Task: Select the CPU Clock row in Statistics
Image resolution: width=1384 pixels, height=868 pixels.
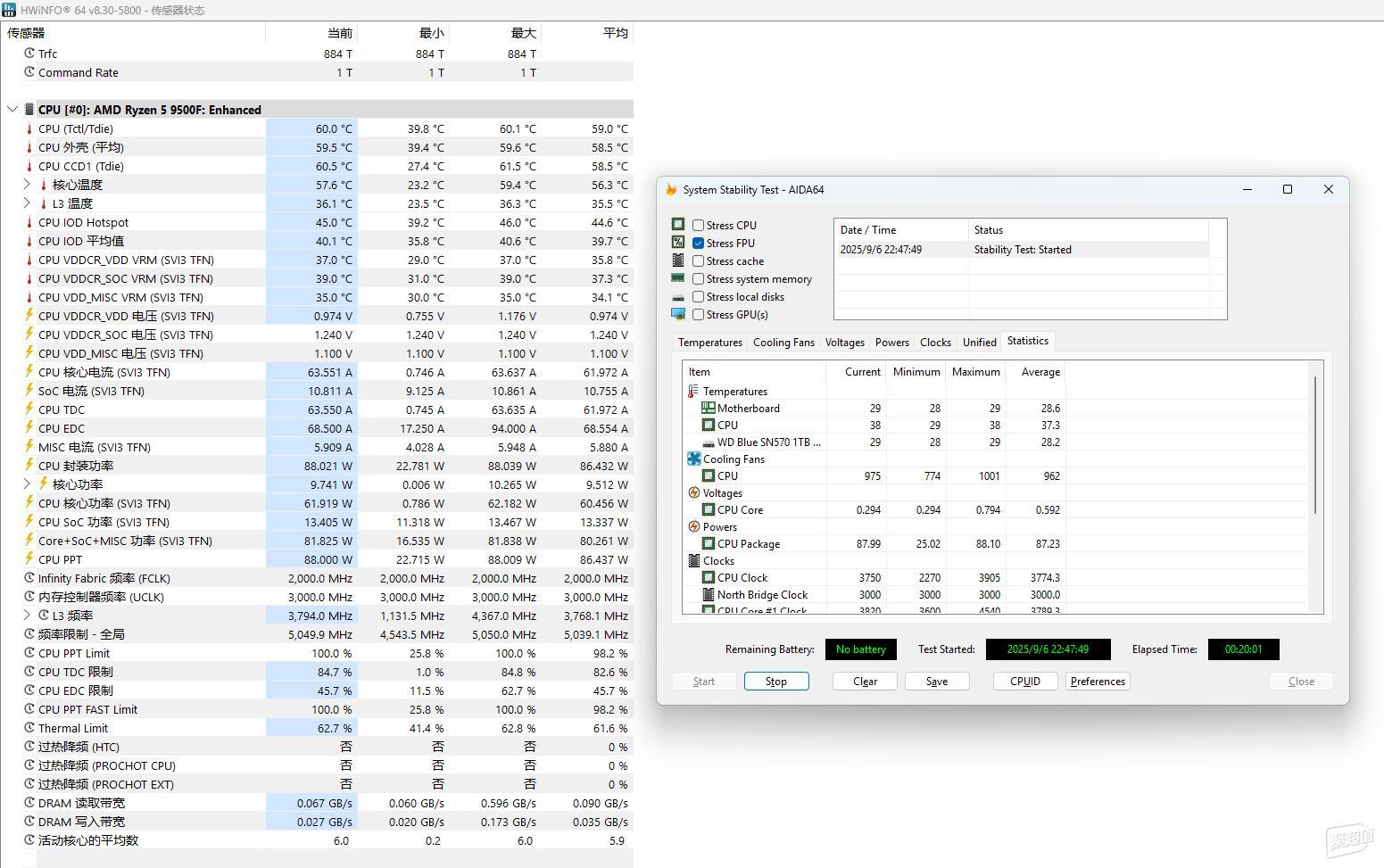Action: 874,577
